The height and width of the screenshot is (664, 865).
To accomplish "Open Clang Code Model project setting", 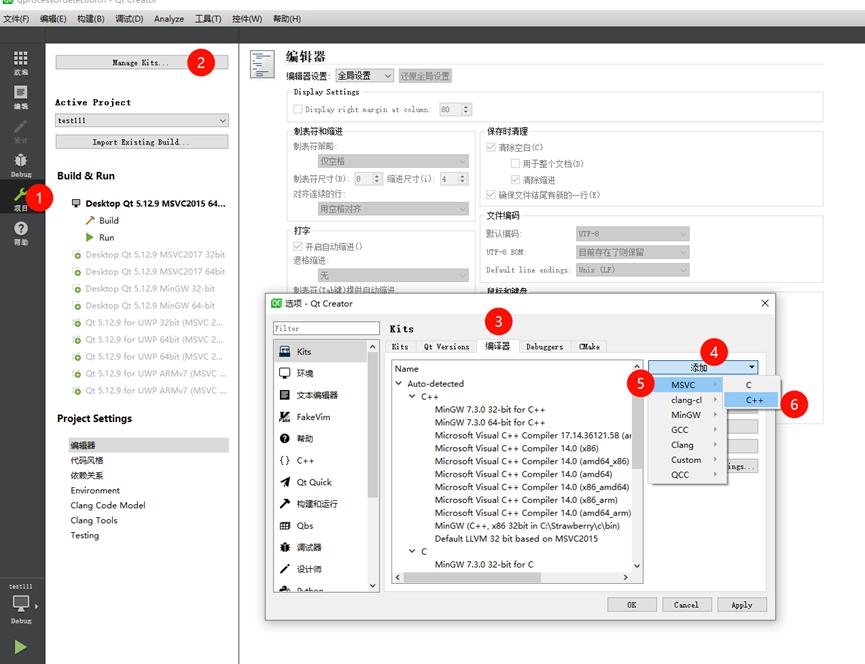I will 108,505.
